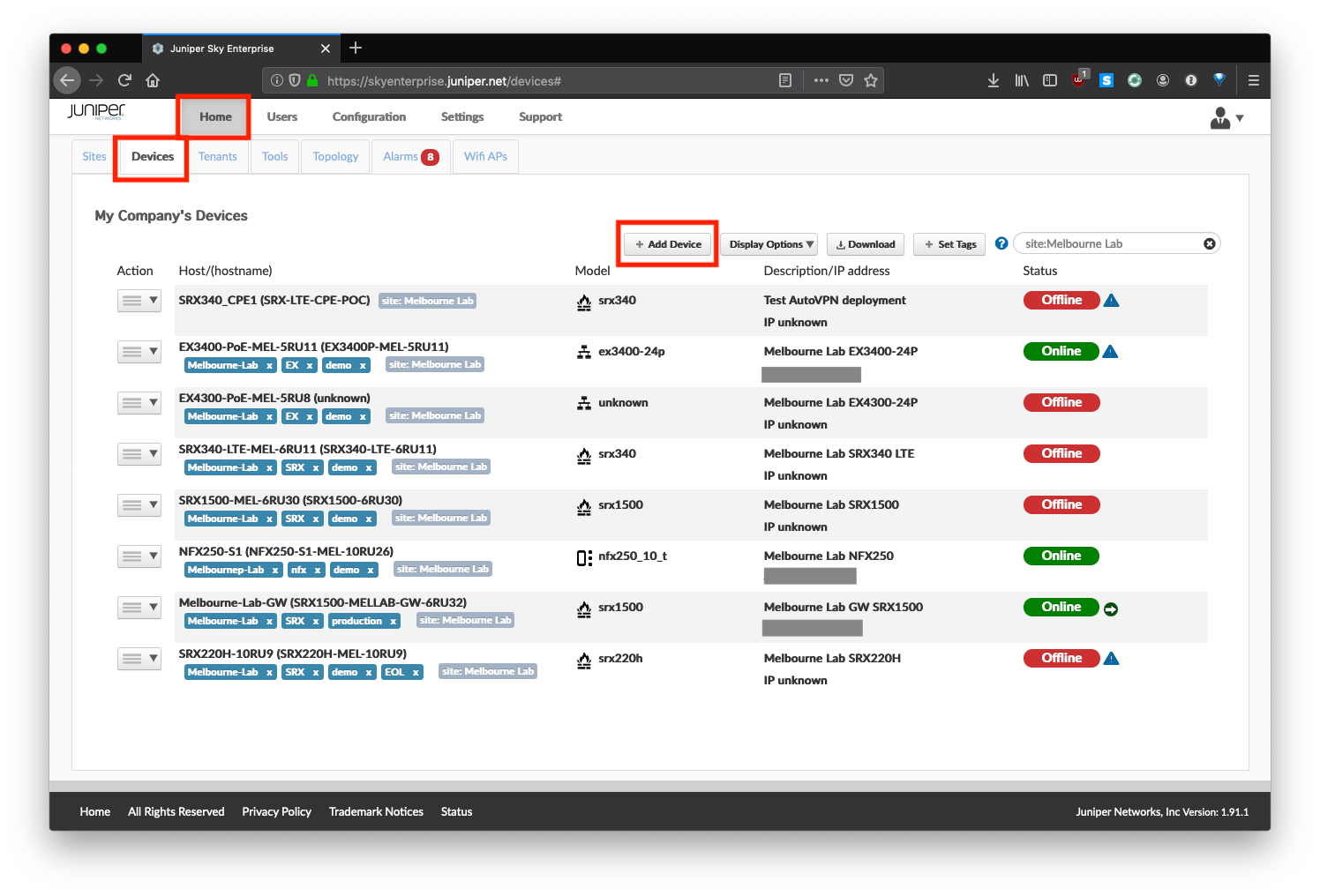
Task: Clear the site:Melbourne Lab search filter
Action: coord(1210,244)
